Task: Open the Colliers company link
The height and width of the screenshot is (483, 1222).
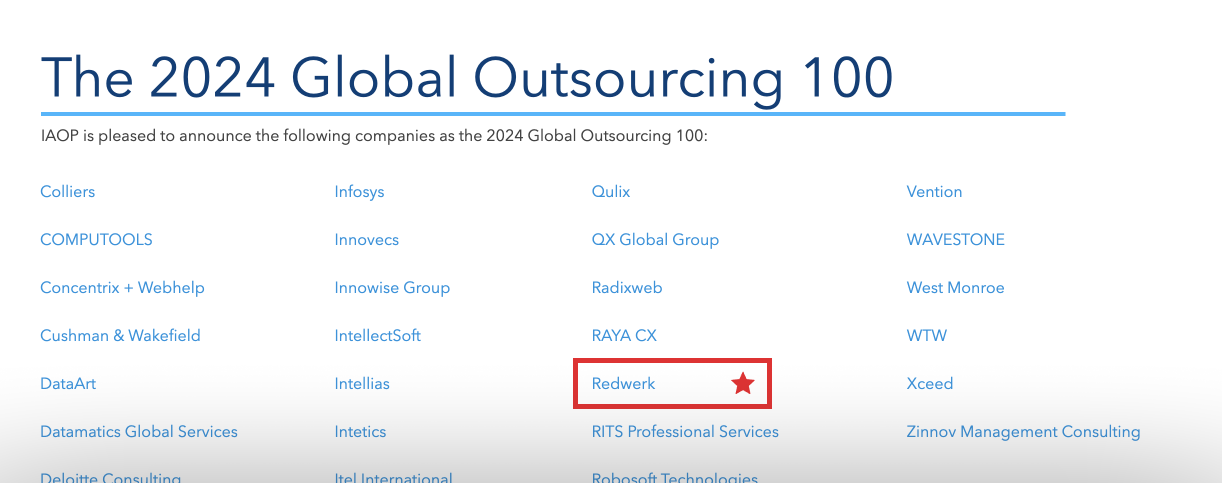Action: pos(68,191)
